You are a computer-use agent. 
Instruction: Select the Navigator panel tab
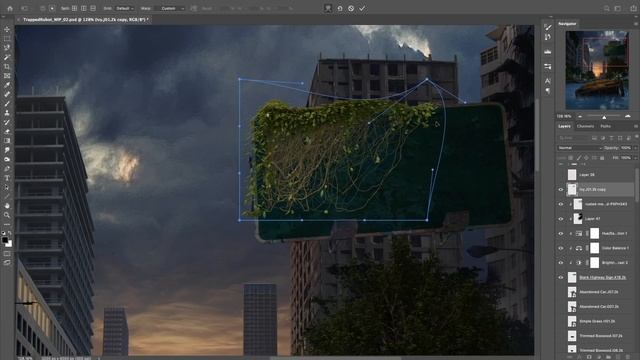tap(567, 24)
